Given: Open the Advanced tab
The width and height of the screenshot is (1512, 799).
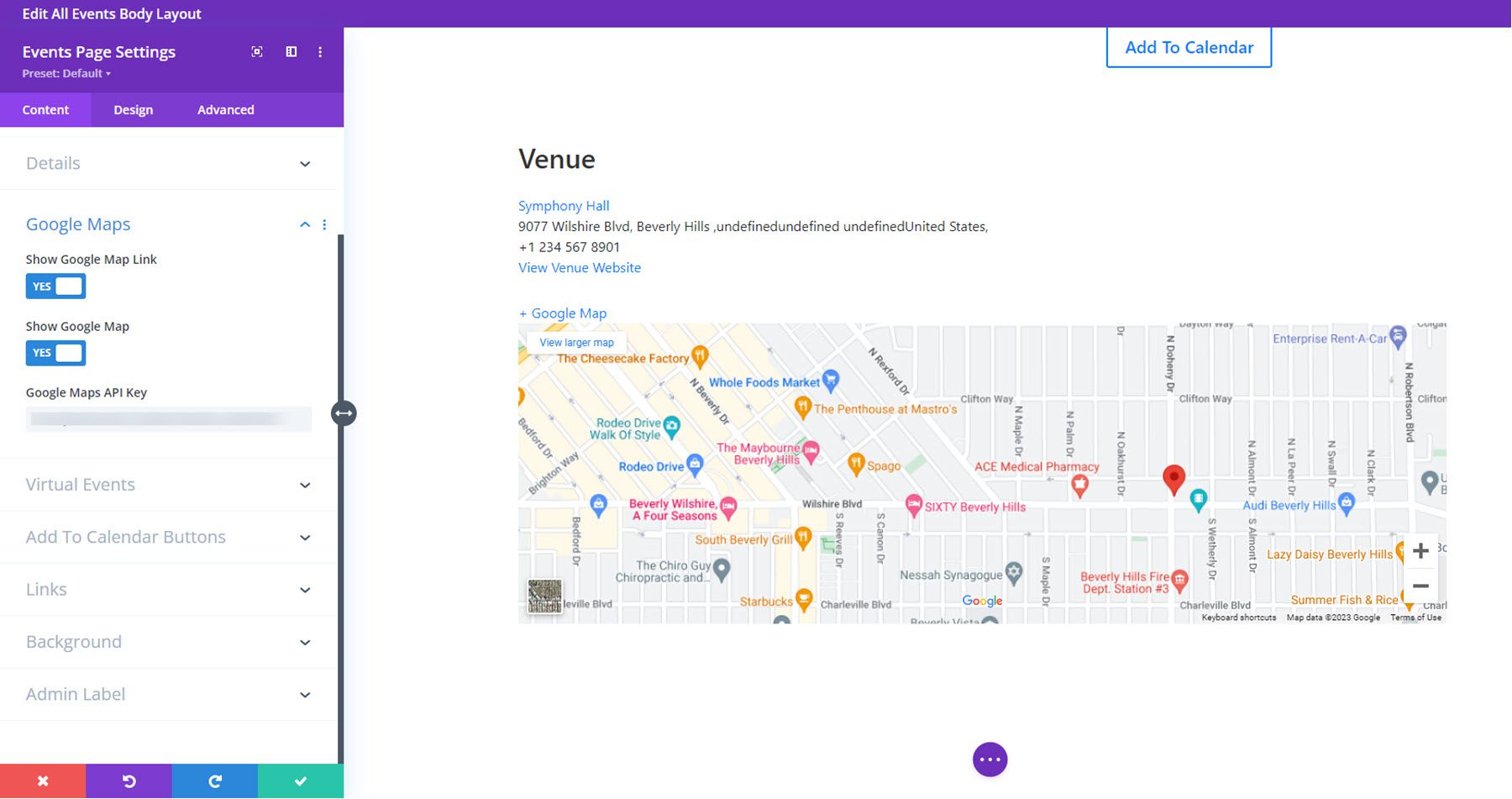Looking at the screenshot, I should (225, 109).
